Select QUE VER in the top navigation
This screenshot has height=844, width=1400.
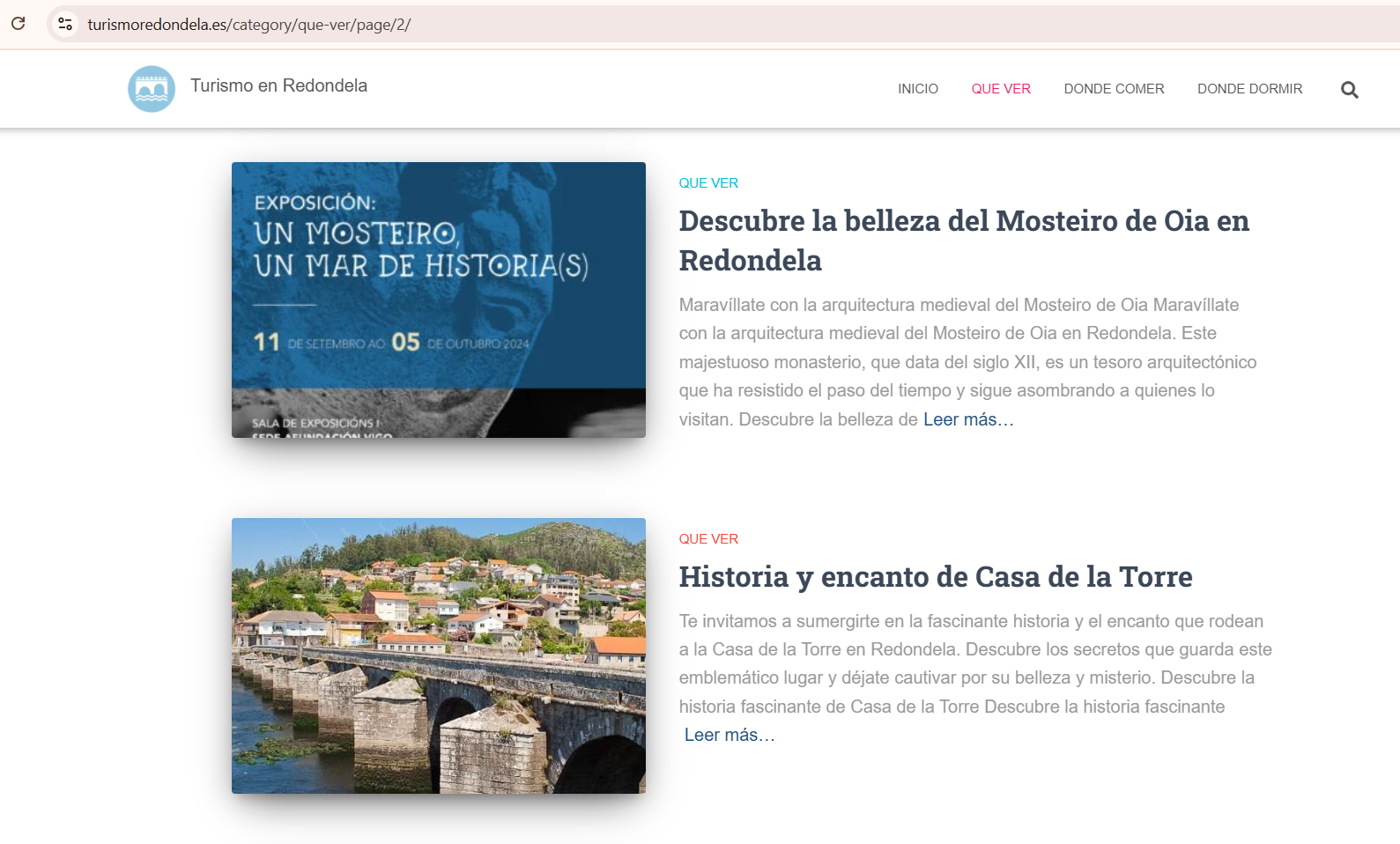pos(1000,89)
